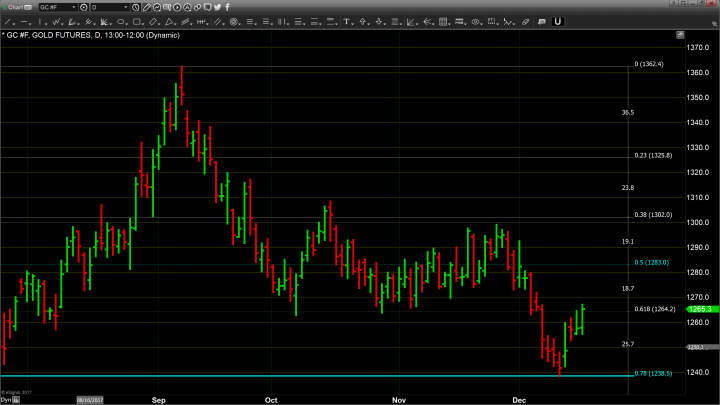Click the 0.23 (1325.8) Fibonacci label
The height and width of the screenshot is (405, 720).
653,155
